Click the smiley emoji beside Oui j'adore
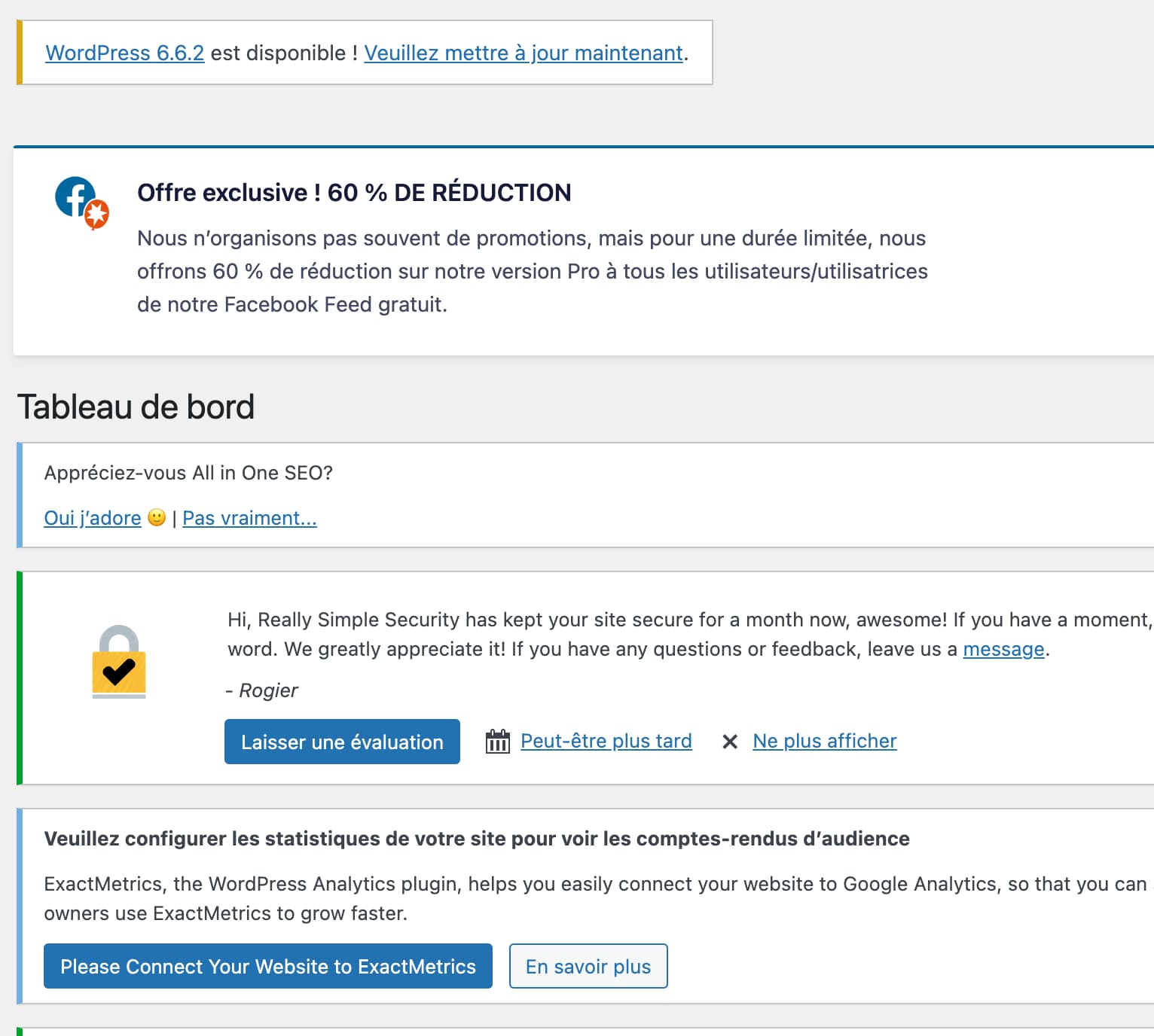Image resolution: width=1154 pixels, height=1036 pixels. coord(157,517)
